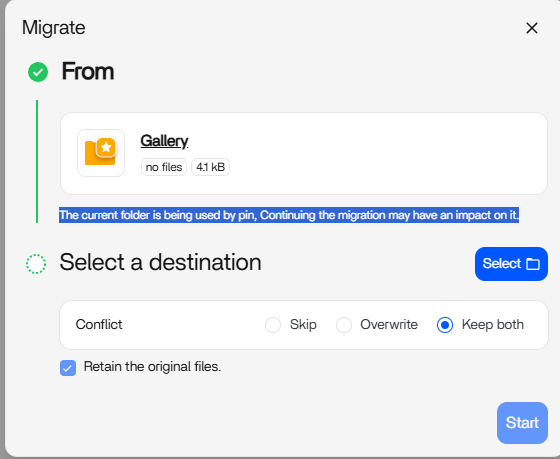Viewport: 560px width, 459px height.
Task: Click the highlighted pin warning message text
Action: click(x=289, y=215)
